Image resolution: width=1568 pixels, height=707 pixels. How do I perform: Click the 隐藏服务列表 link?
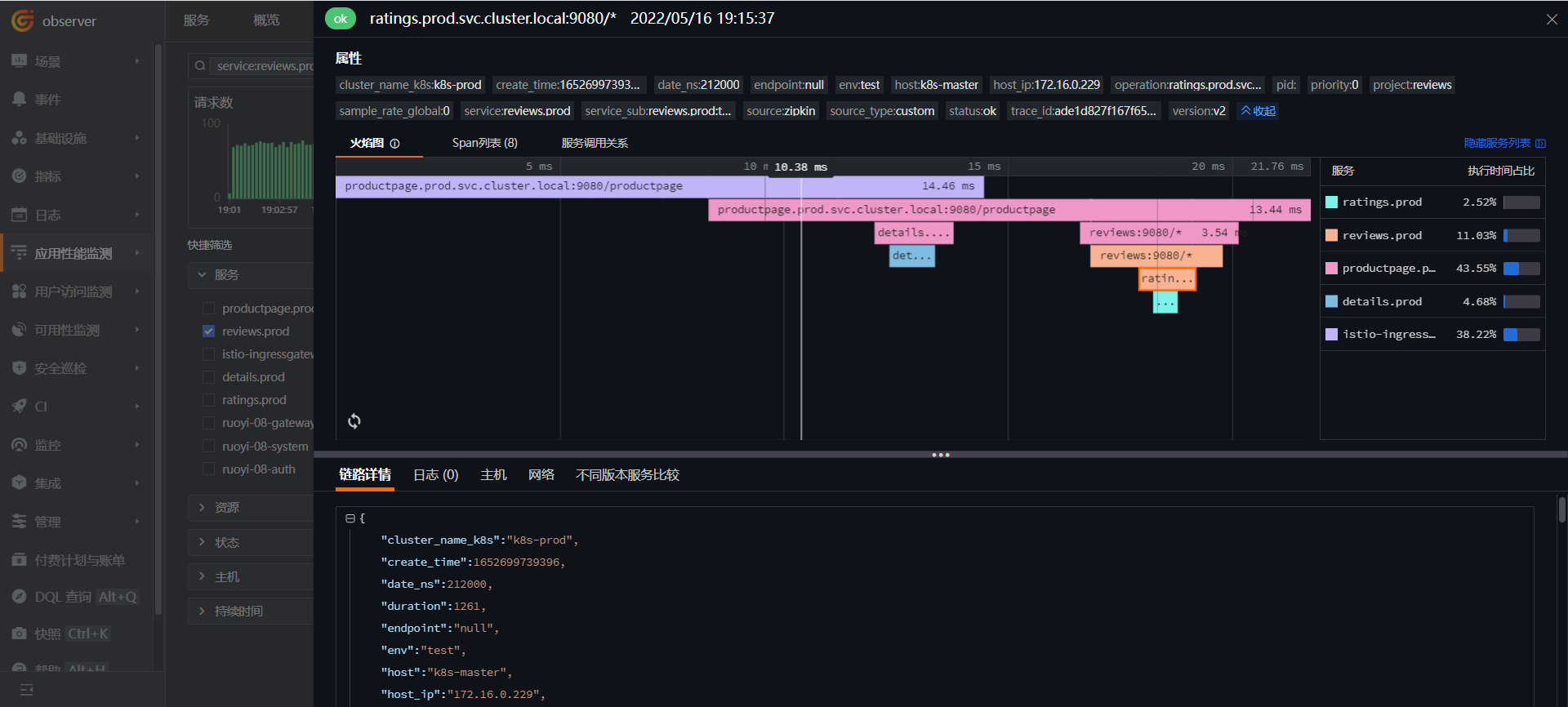pyautogui.click(x=1504, y=144)
